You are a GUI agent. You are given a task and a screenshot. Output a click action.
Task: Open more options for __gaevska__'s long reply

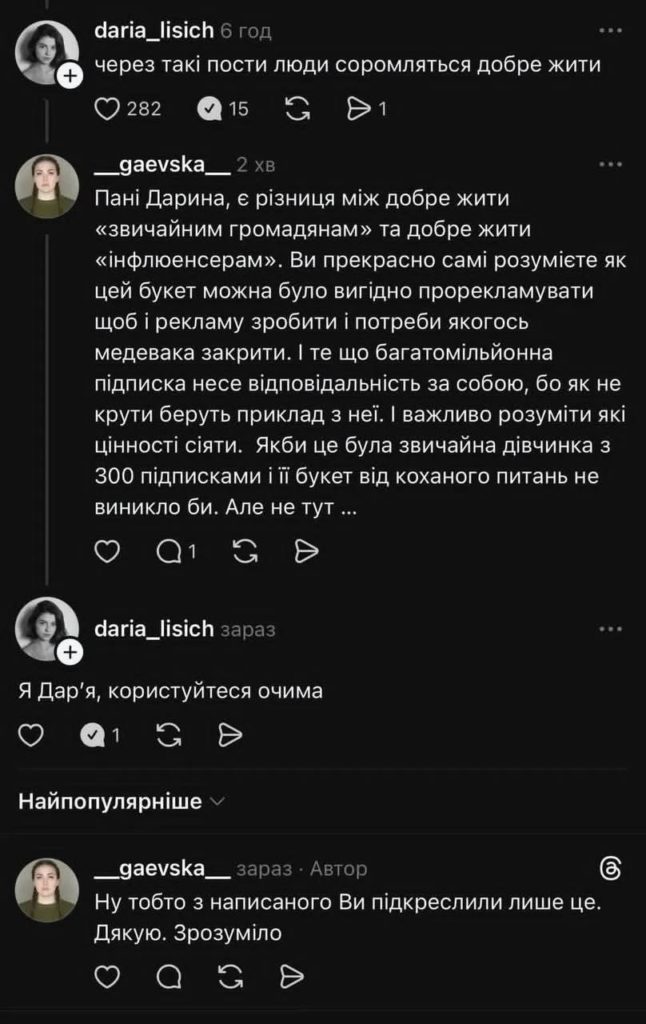coord(609,163)
